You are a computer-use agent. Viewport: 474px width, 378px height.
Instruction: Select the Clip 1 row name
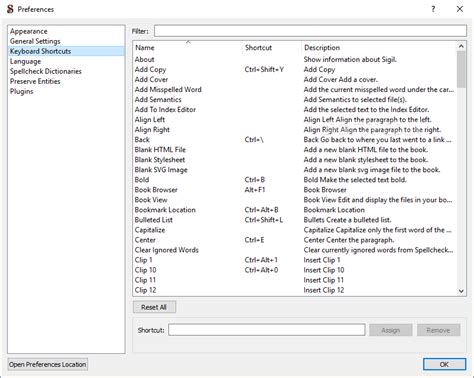[143, 260]
